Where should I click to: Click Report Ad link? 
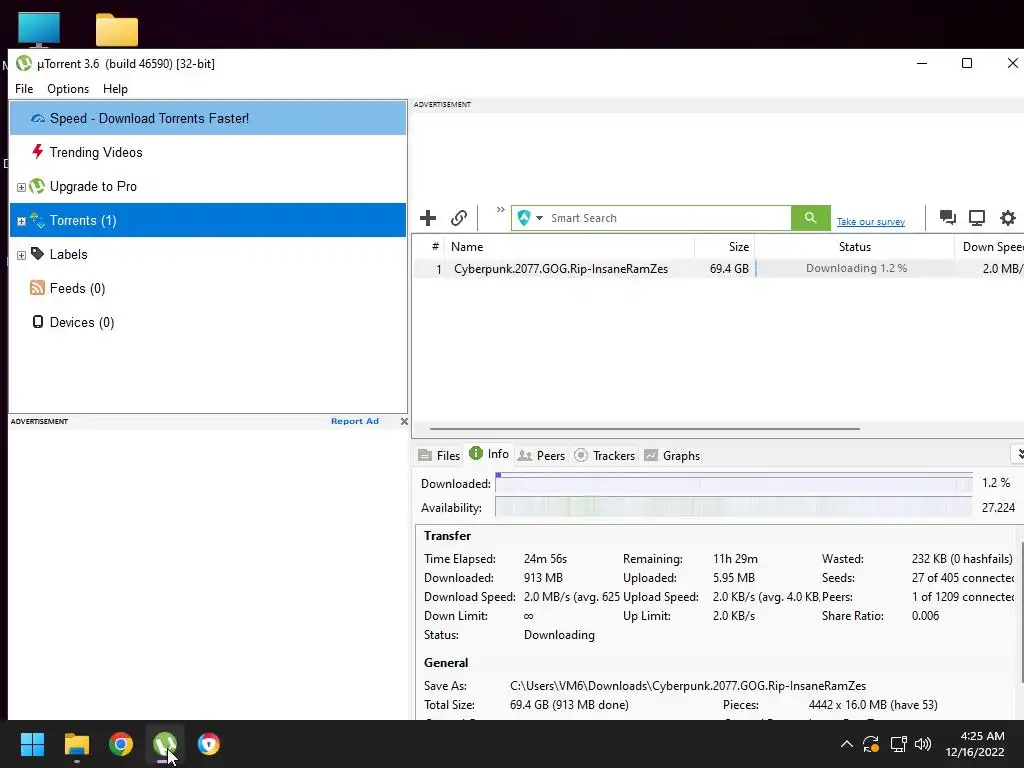click(355, 421)
